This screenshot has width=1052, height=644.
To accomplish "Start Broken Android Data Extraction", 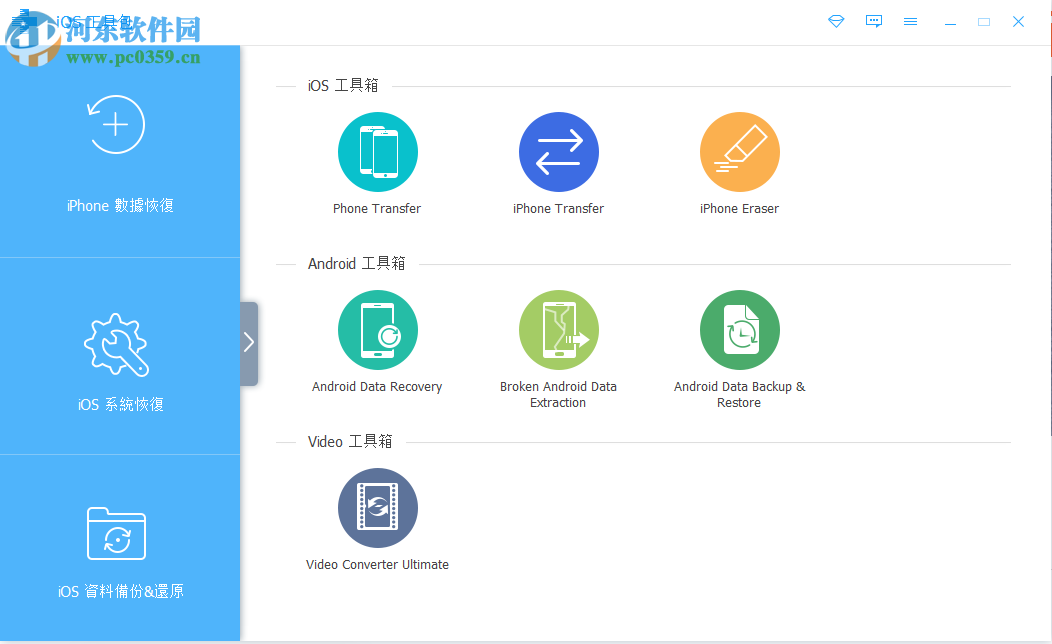I will 558,330.
